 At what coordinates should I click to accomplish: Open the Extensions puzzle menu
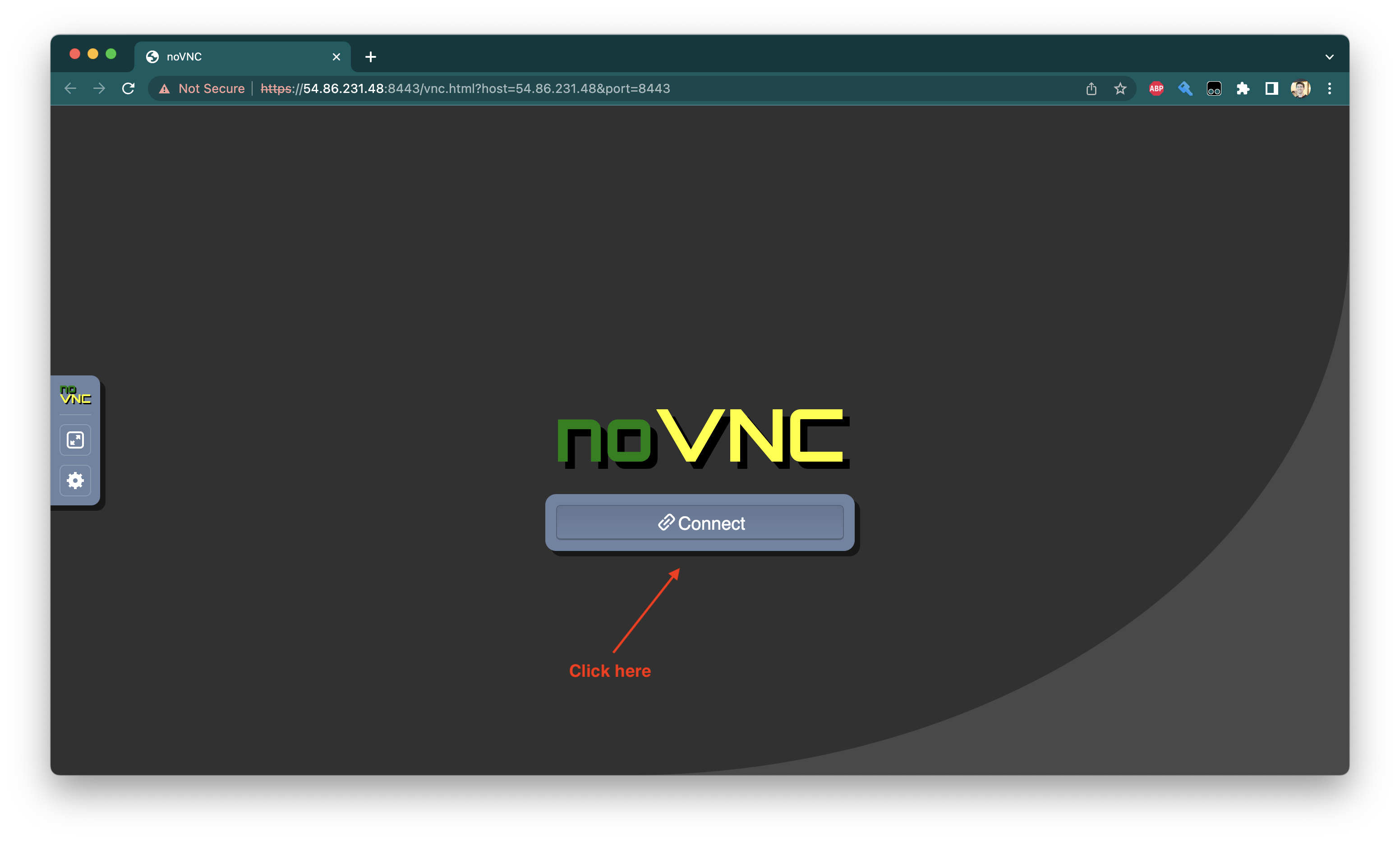pyautogui.click(x=1243, y=88)
